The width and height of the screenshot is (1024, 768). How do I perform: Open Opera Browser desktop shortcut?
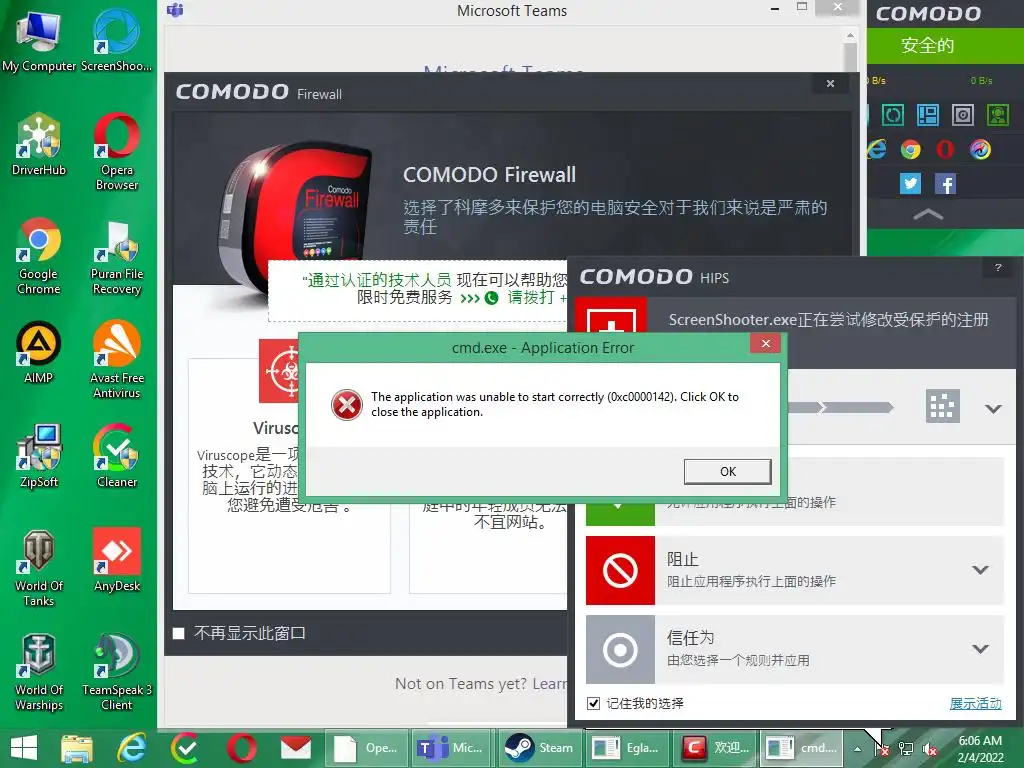(116, 152)
